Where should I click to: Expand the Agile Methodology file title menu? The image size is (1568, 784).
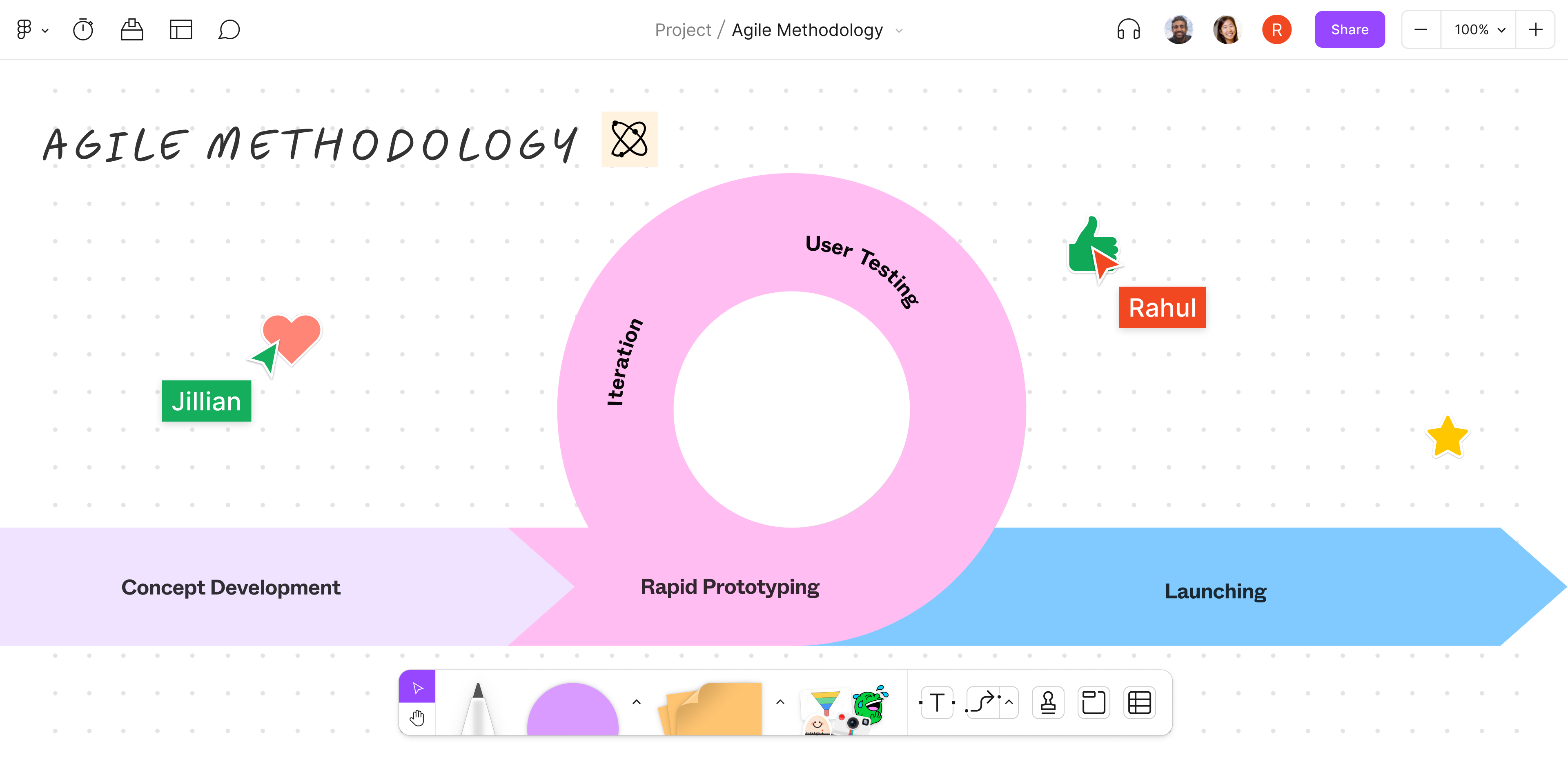[899, 31]
